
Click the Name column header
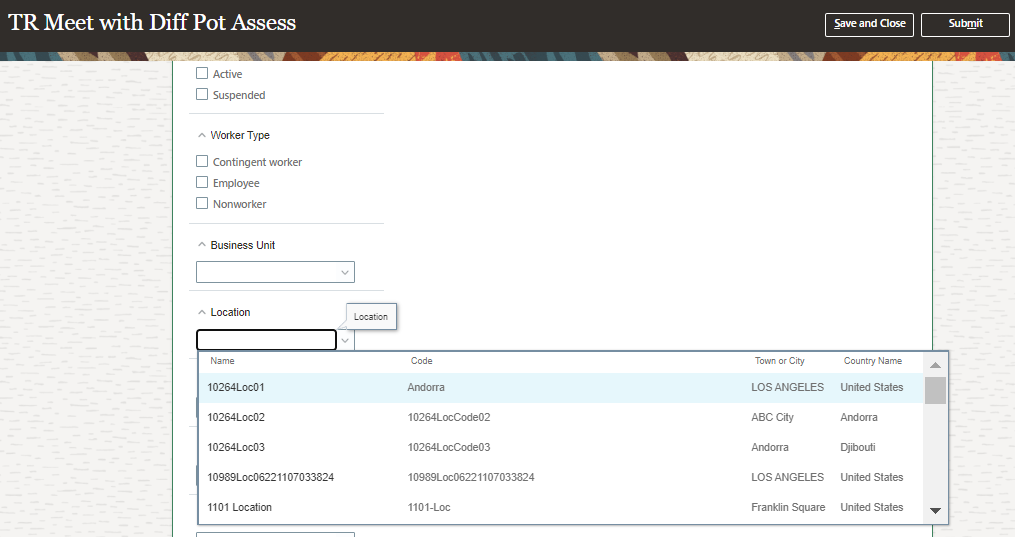click(x=222, y=361)
